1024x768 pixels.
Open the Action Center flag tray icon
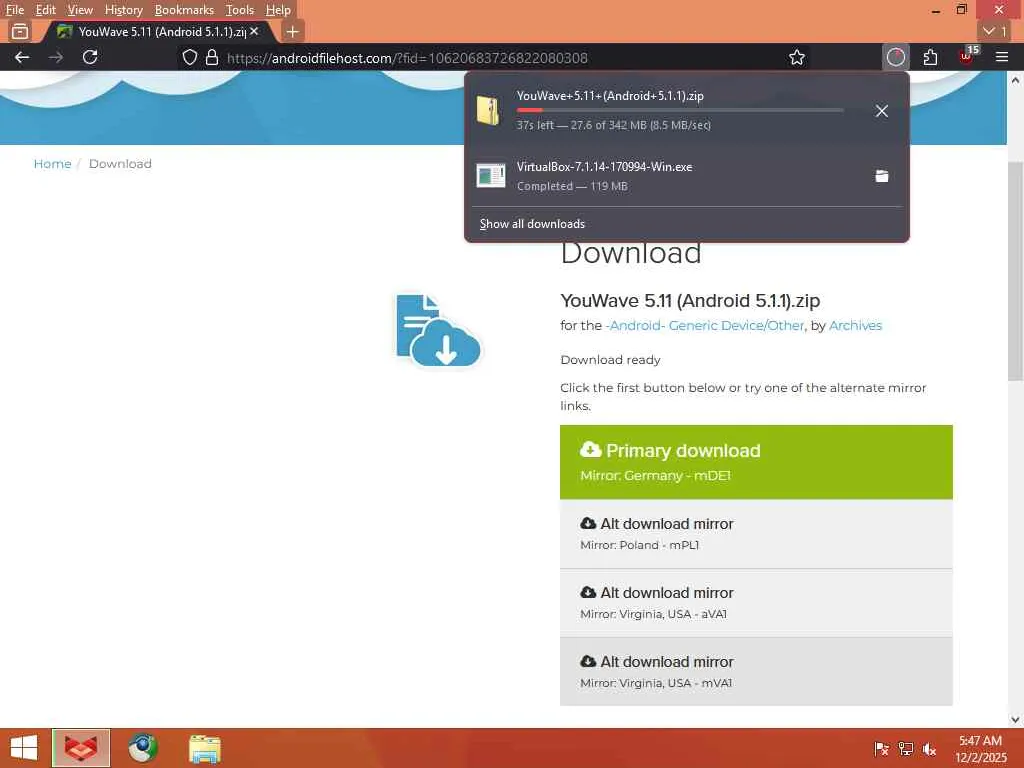pos(881,749)
